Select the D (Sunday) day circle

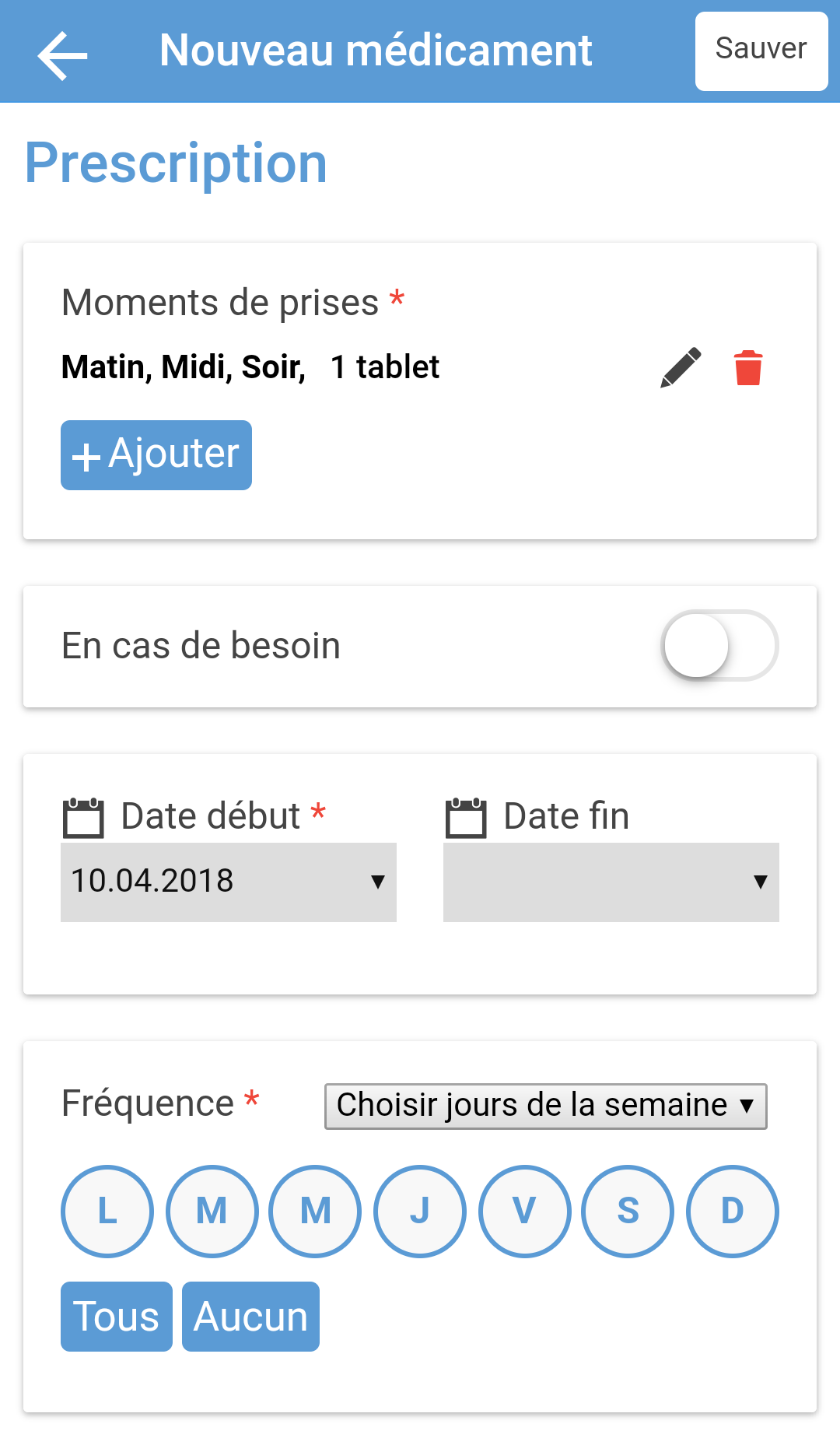733,1211
